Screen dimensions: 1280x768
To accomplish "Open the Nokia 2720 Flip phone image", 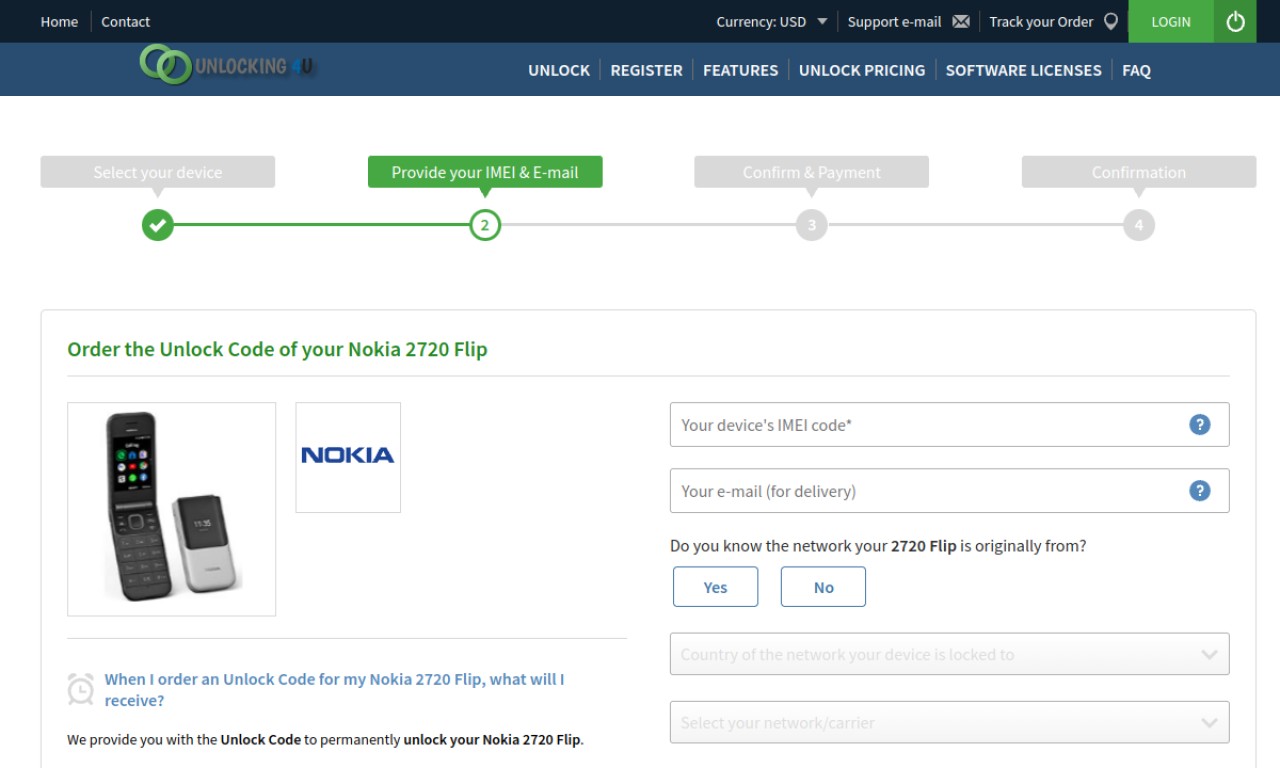I will click(172, 509).
